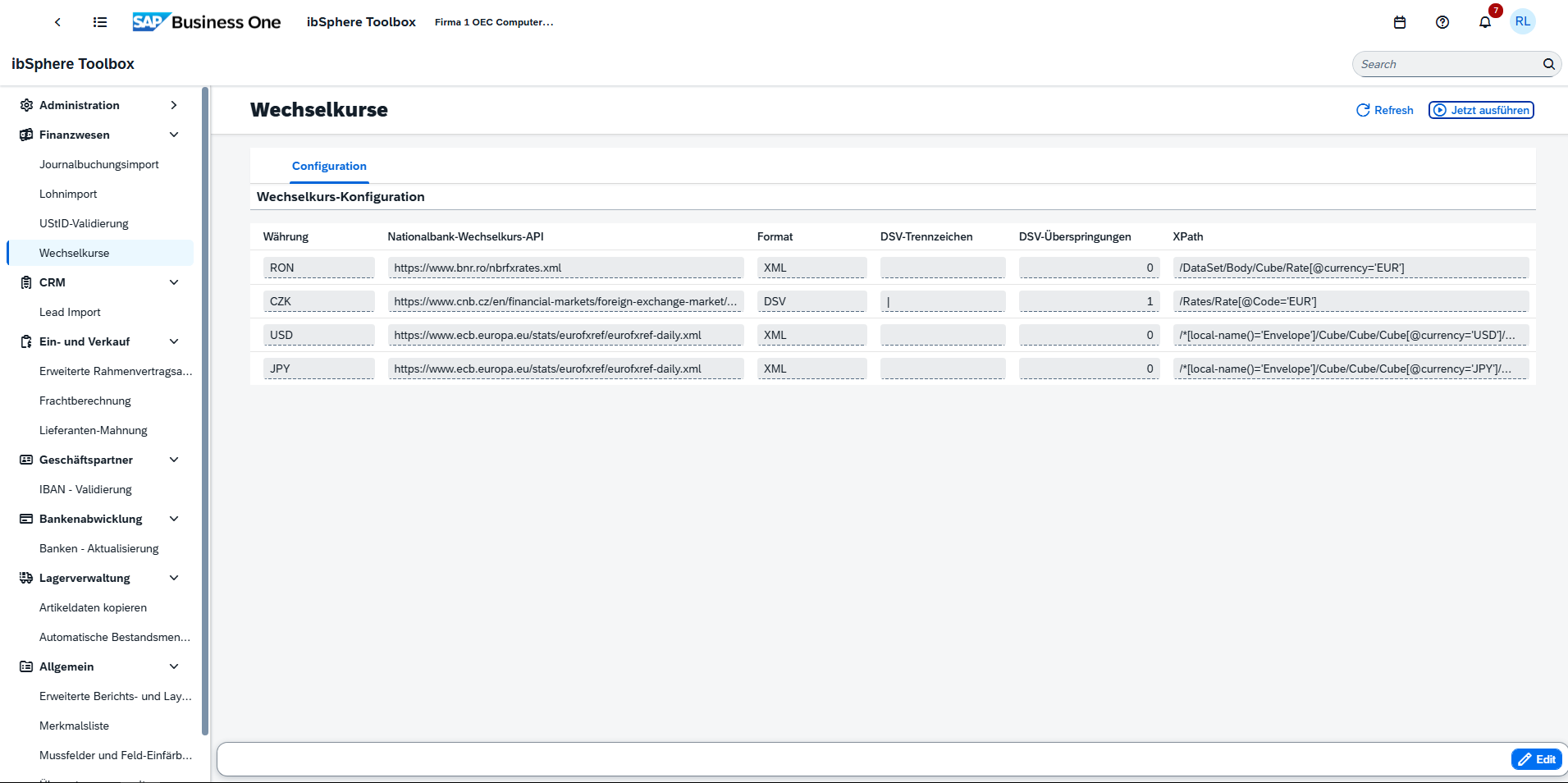Click the Ein- und Verkauf icon
The image size is (1568, 783).
26,341
